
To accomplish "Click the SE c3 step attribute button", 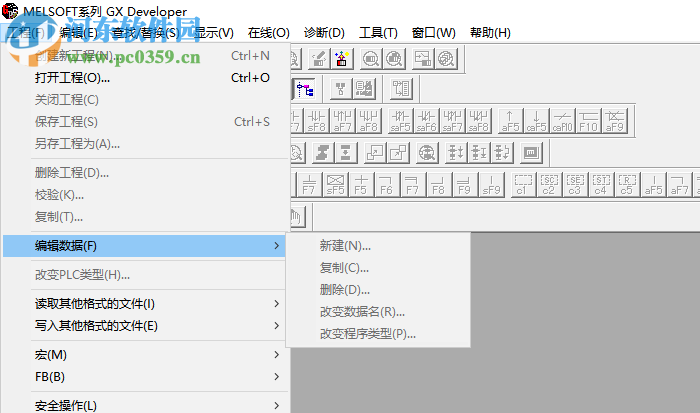I will pyautogui.click(x=575, y=184).
